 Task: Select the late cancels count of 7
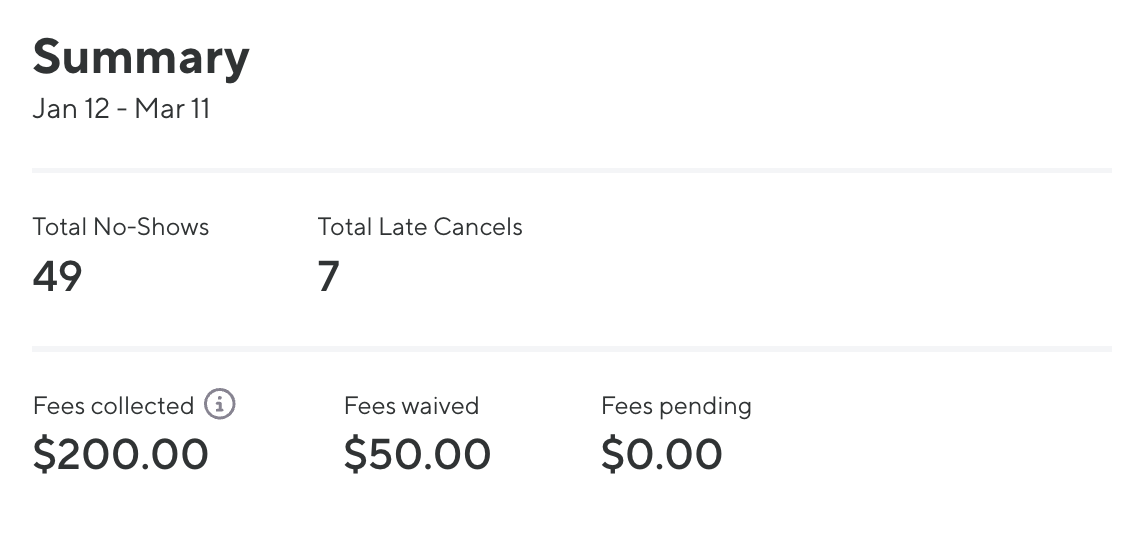click(329, 276)
